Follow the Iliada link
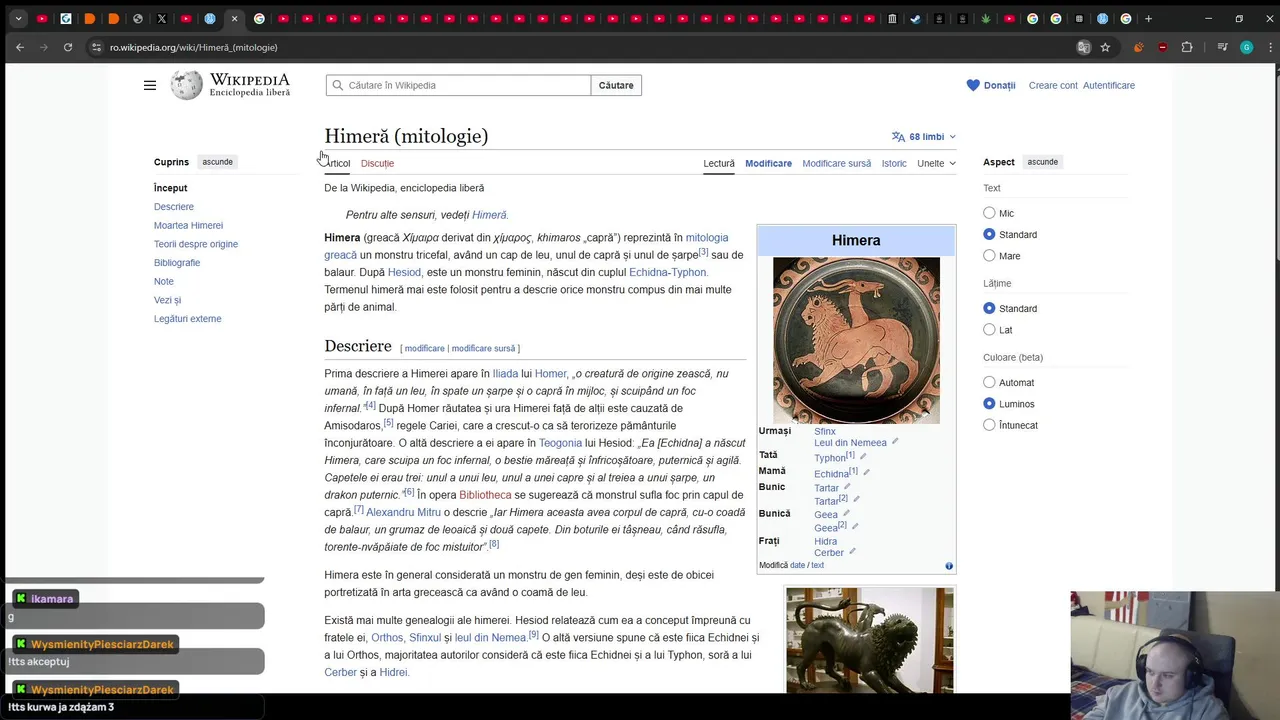This screenshot has width=1280, height=720. click(x=505, y=373)
